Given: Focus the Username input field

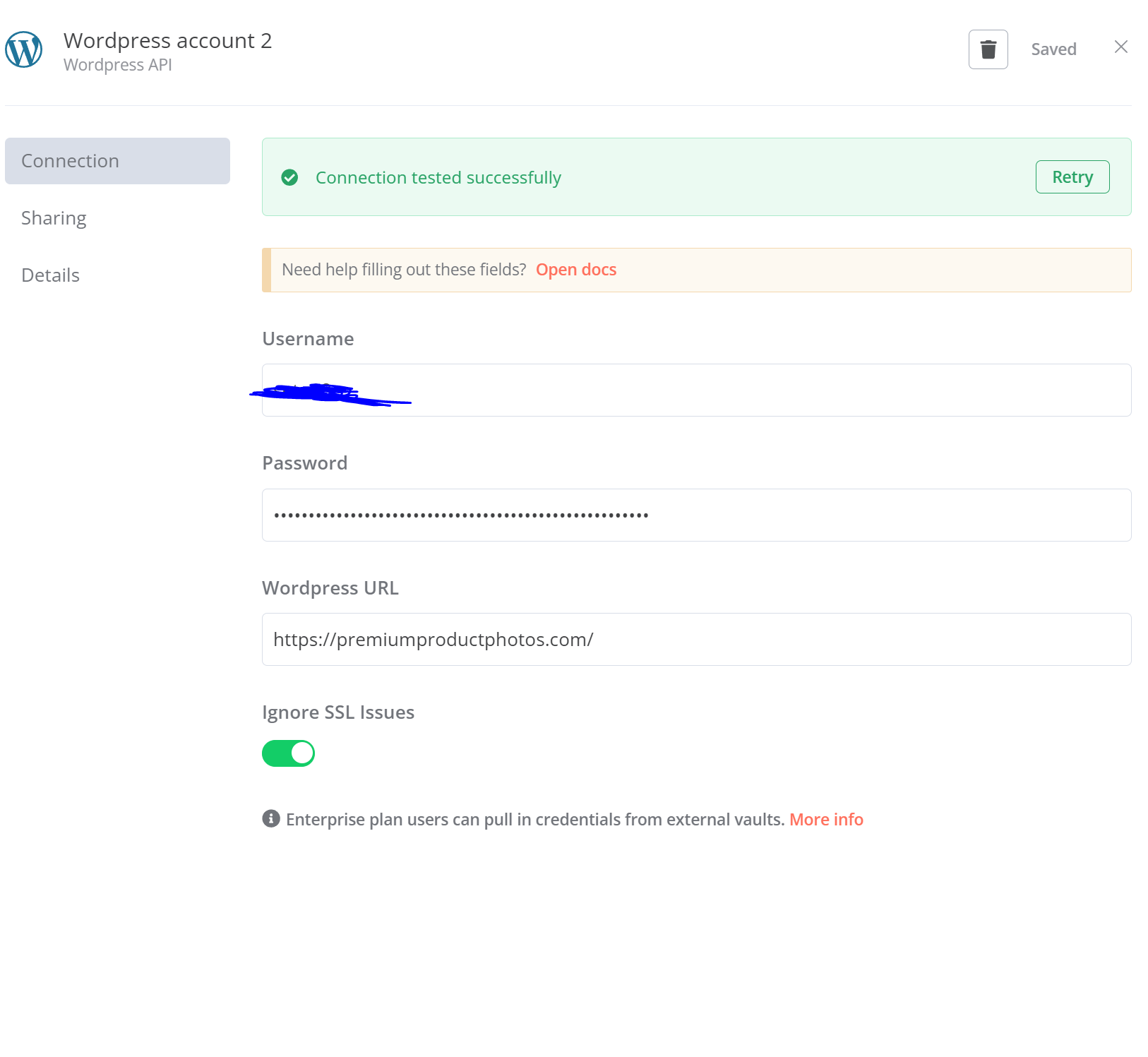Looking at the screenshot, I should click(696, 390).
